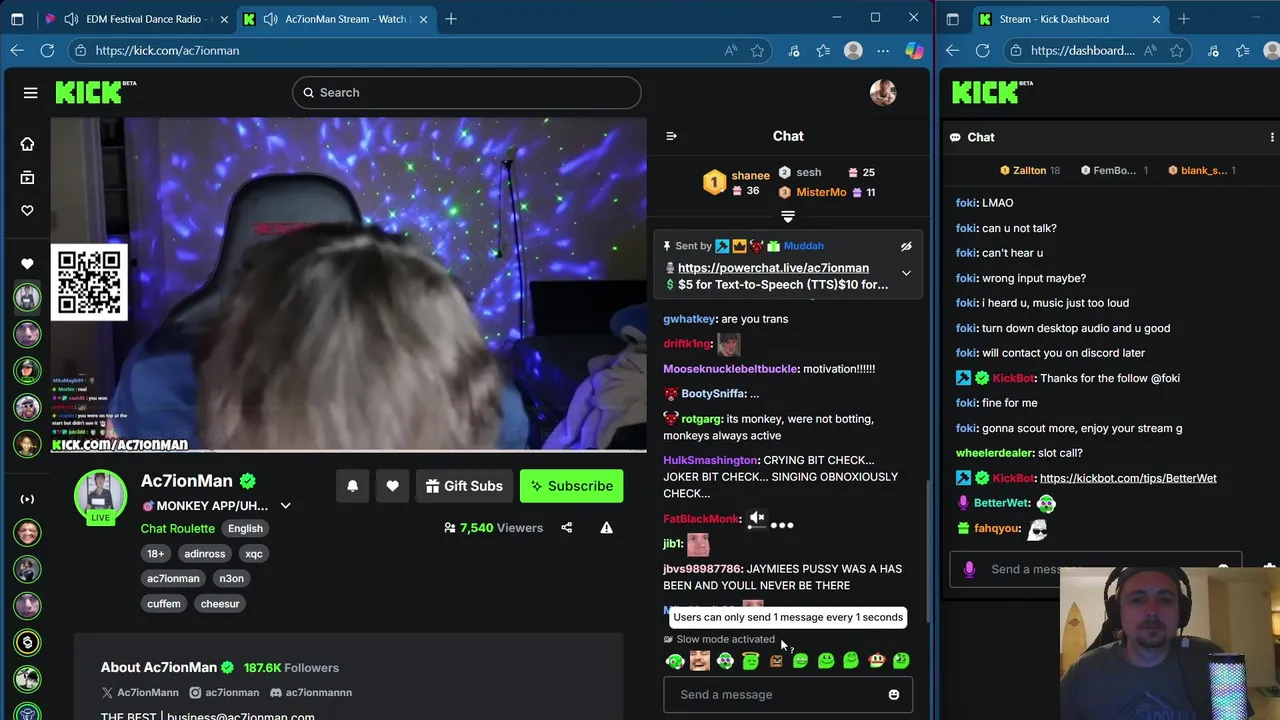
Task: Open new tab in Dashboard window
Action: tap(1184, 19)
